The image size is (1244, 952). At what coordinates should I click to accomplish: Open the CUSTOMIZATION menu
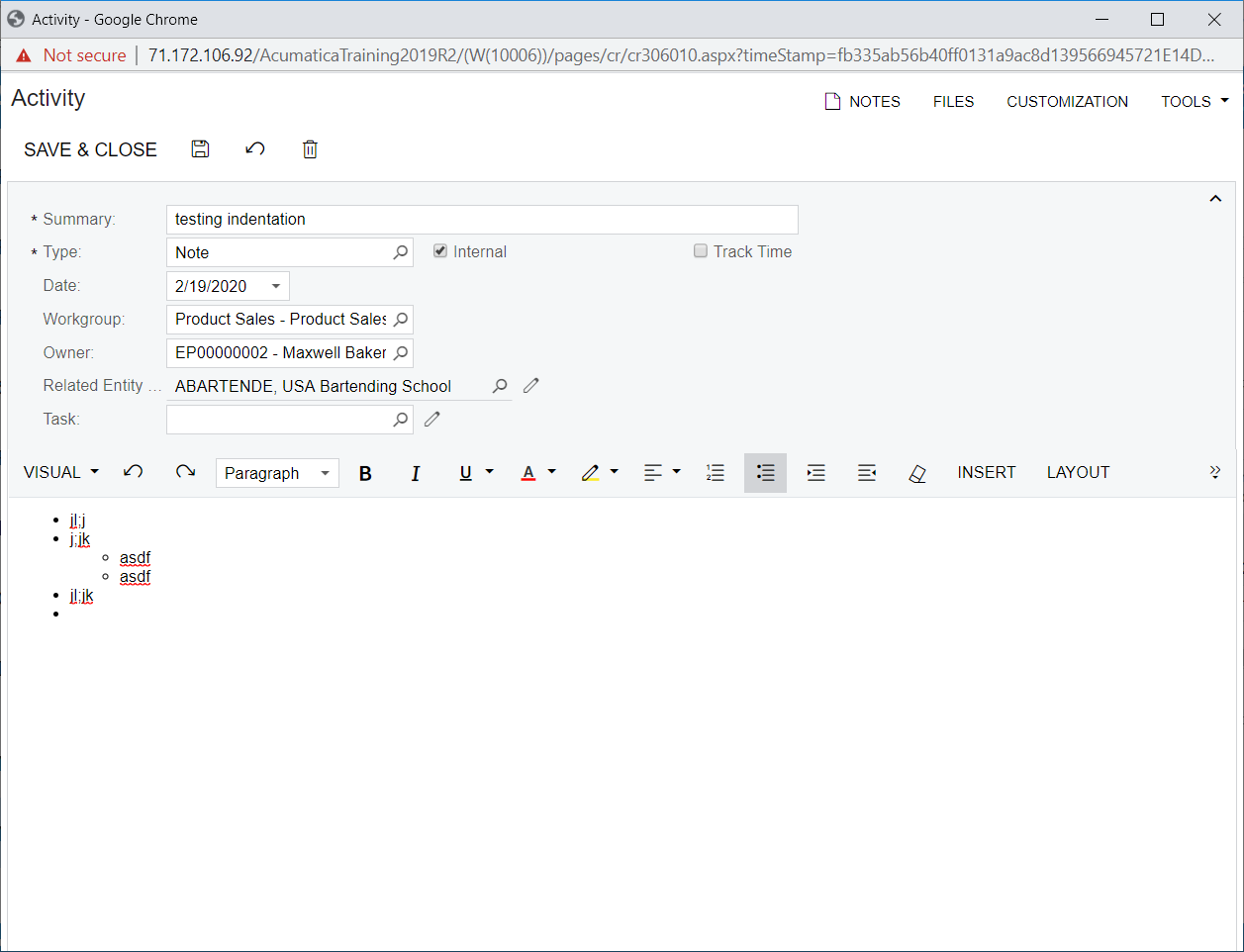(1067, 101)
